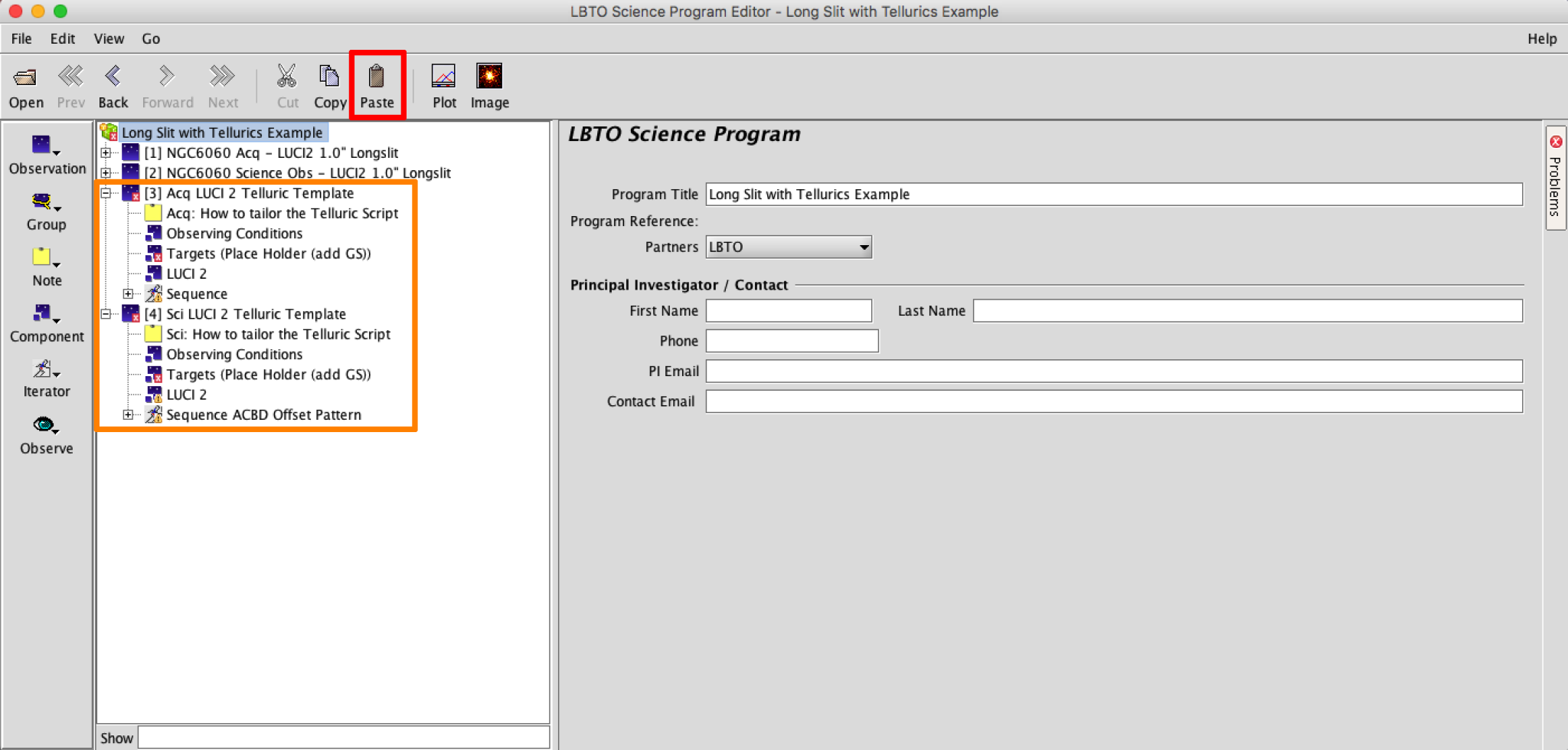Click the Program Title text field
Screen dimensions: 1568x750
pos(1114,194)
